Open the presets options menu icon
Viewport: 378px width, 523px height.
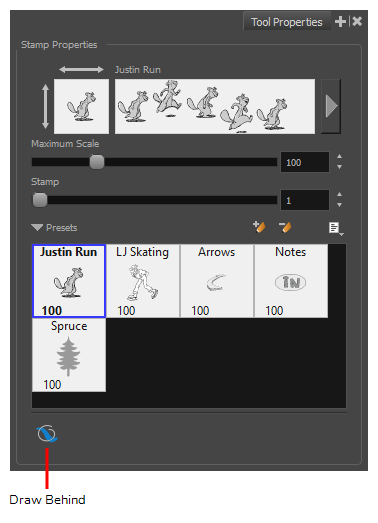coord(336,228)
